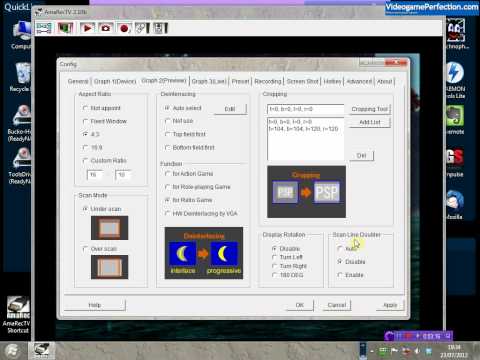This screenshot has height=360, width=480.
Task: Show hidden icons via the tray arrow
Action: (372, 351)
